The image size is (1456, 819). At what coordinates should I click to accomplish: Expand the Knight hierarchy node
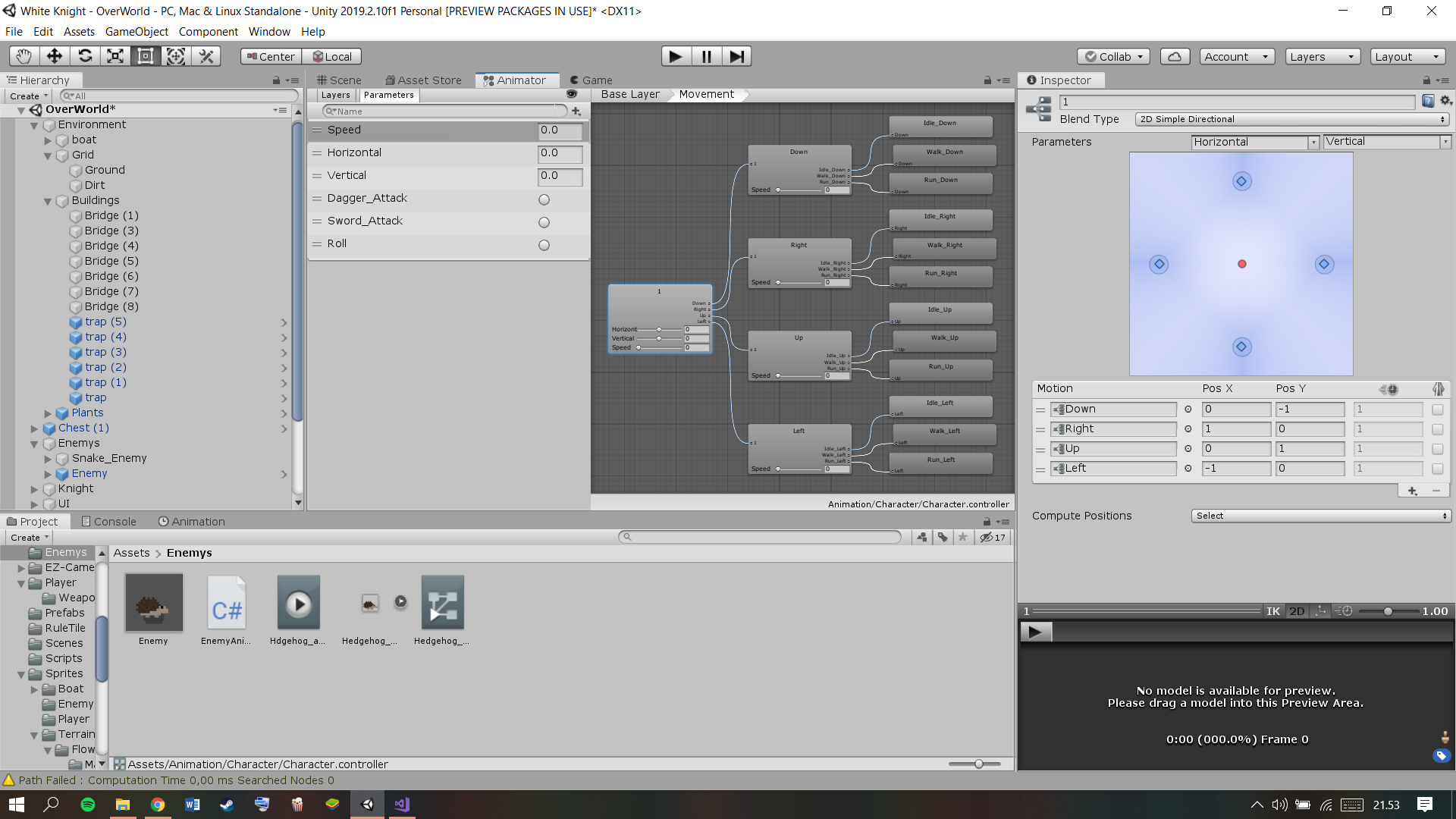coord(34,489)
